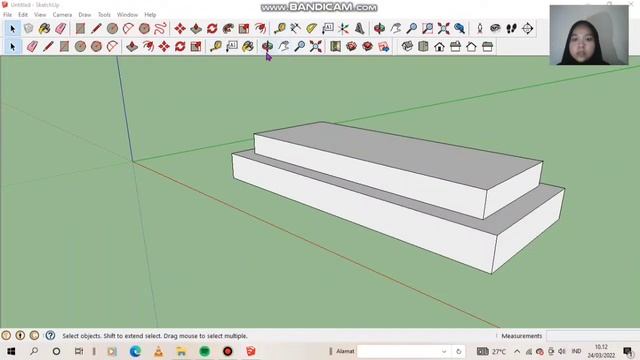
Task: Open the 3D Warehouse
Action: coord(351,46)
